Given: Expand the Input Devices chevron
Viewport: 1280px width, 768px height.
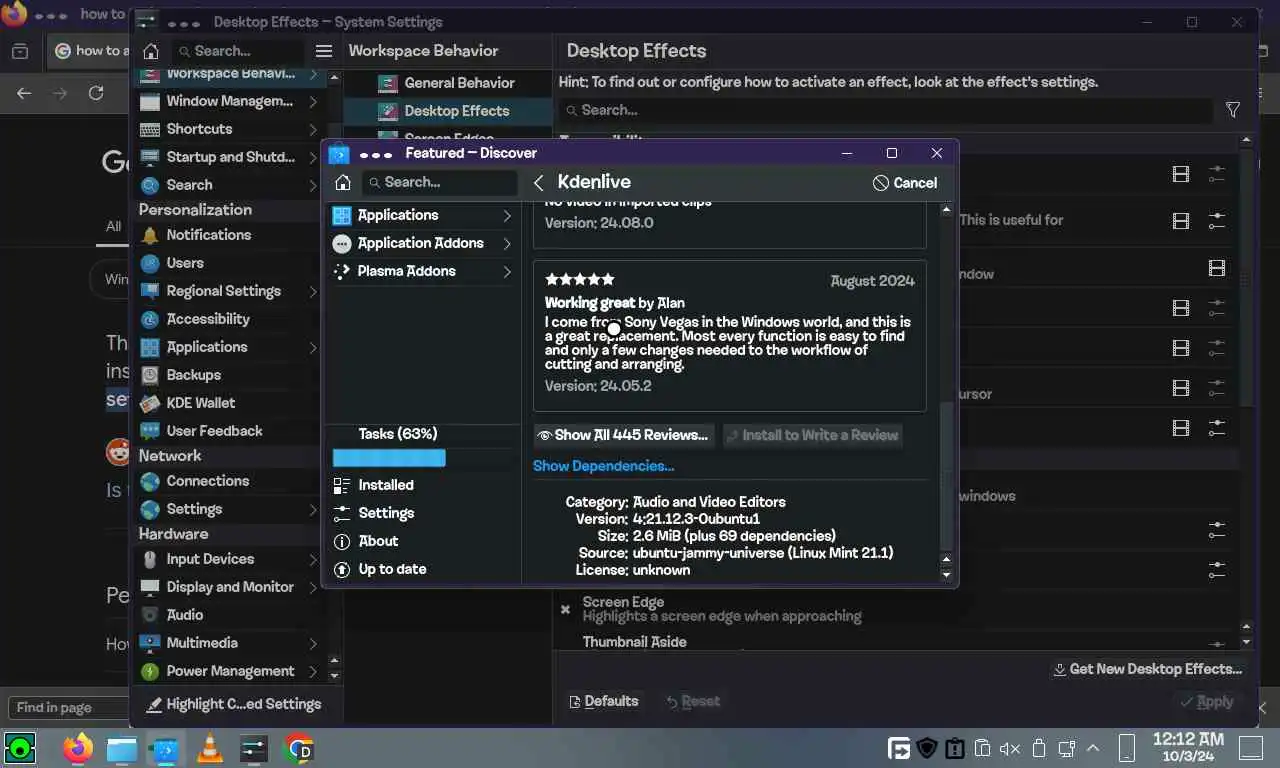Looking at the screenshot, I should point(313,559).
